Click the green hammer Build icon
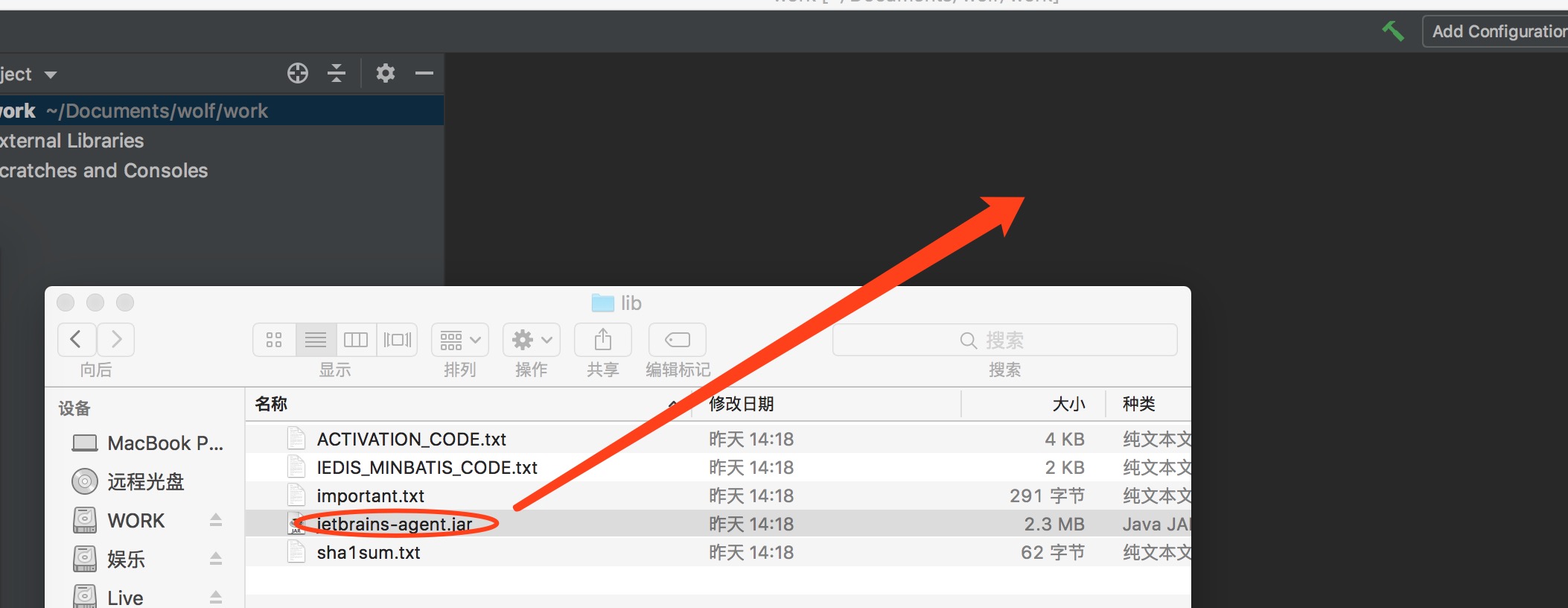The height and width of the screenshot is (608, 1568). click(1392, 31)
